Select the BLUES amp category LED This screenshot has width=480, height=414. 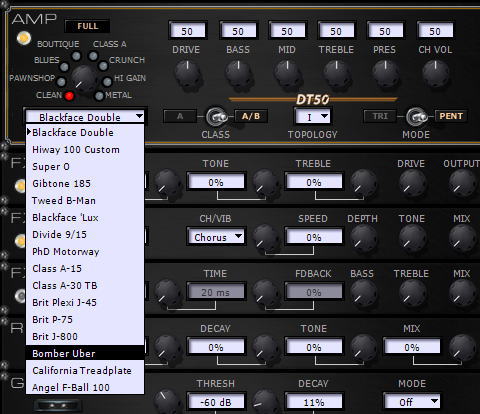[64, 67]
